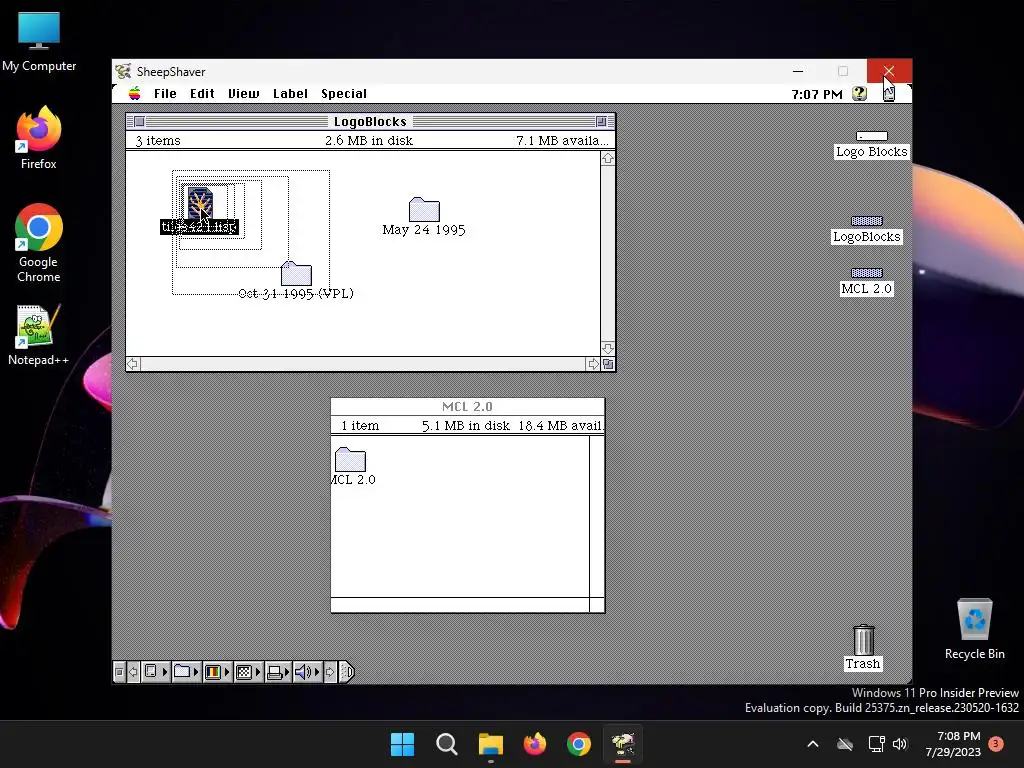Click the Control Strip close box
The height and width of the screenshot is (768, 1024).
point(119,672)
